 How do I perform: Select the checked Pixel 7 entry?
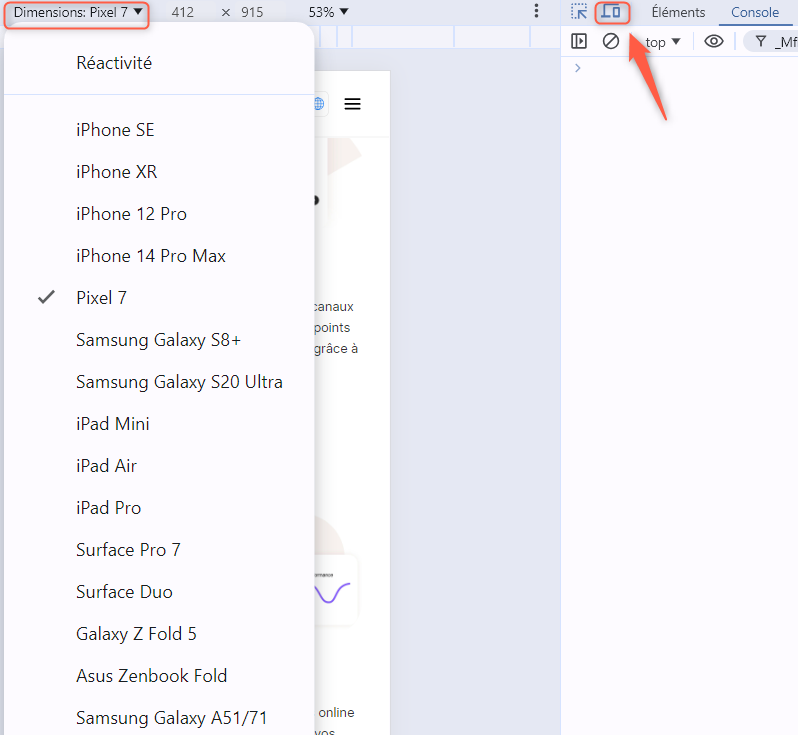point(159,298)
